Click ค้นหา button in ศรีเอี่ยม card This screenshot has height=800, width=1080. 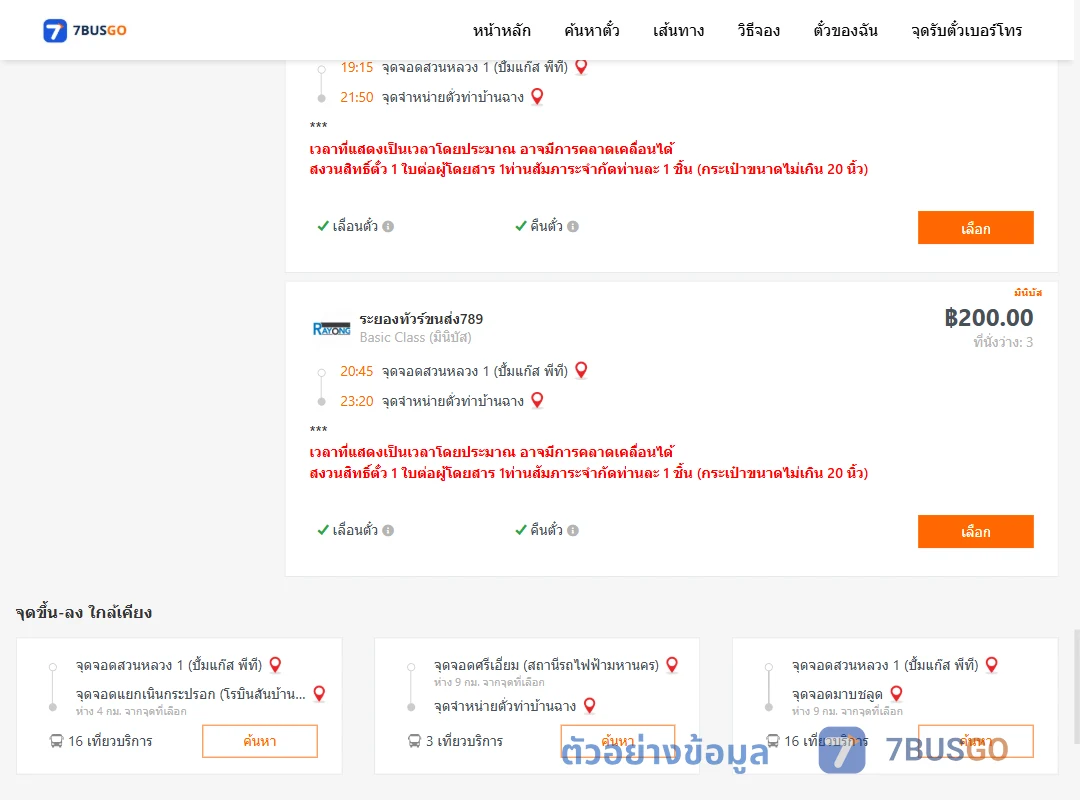pos(617,741)
